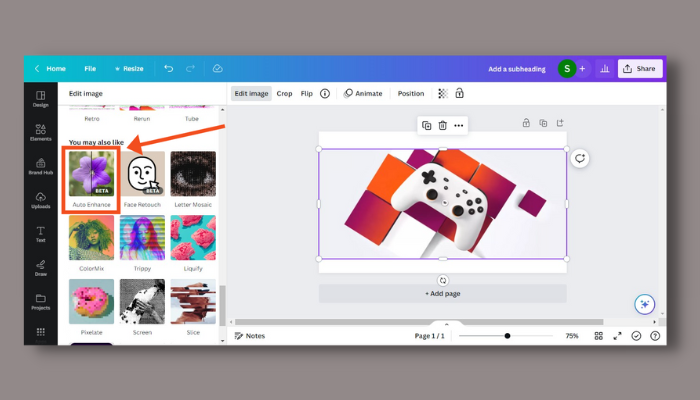Open the image info icon
700x400 pixels.
tap(325, 93)
